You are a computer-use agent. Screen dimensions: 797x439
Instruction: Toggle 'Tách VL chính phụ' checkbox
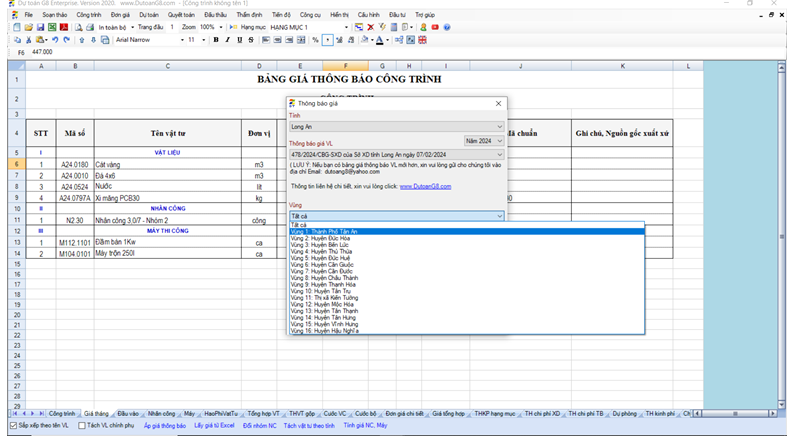point(82,426)
